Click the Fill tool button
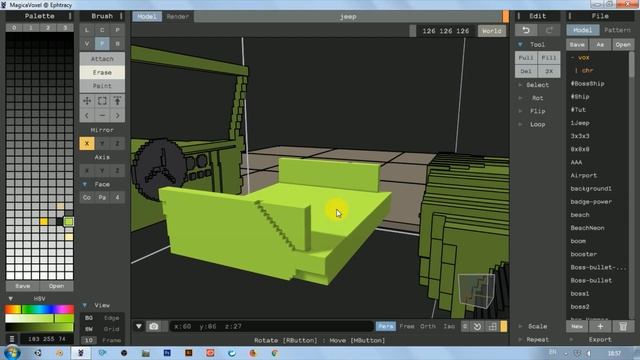The width and height of the screenshot is (640, 360). click(x=549, y=58)
